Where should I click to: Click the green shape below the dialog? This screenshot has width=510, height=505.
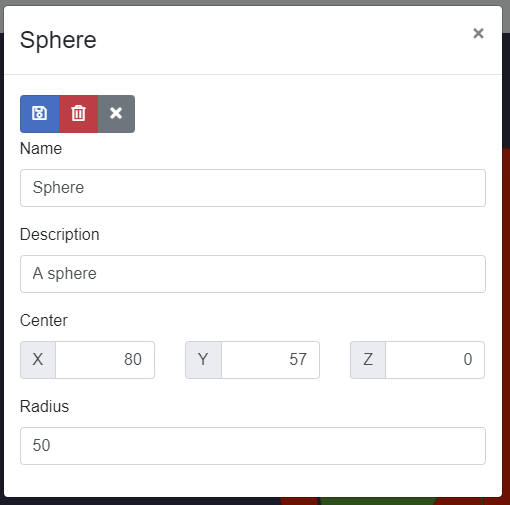click(378, 501)
